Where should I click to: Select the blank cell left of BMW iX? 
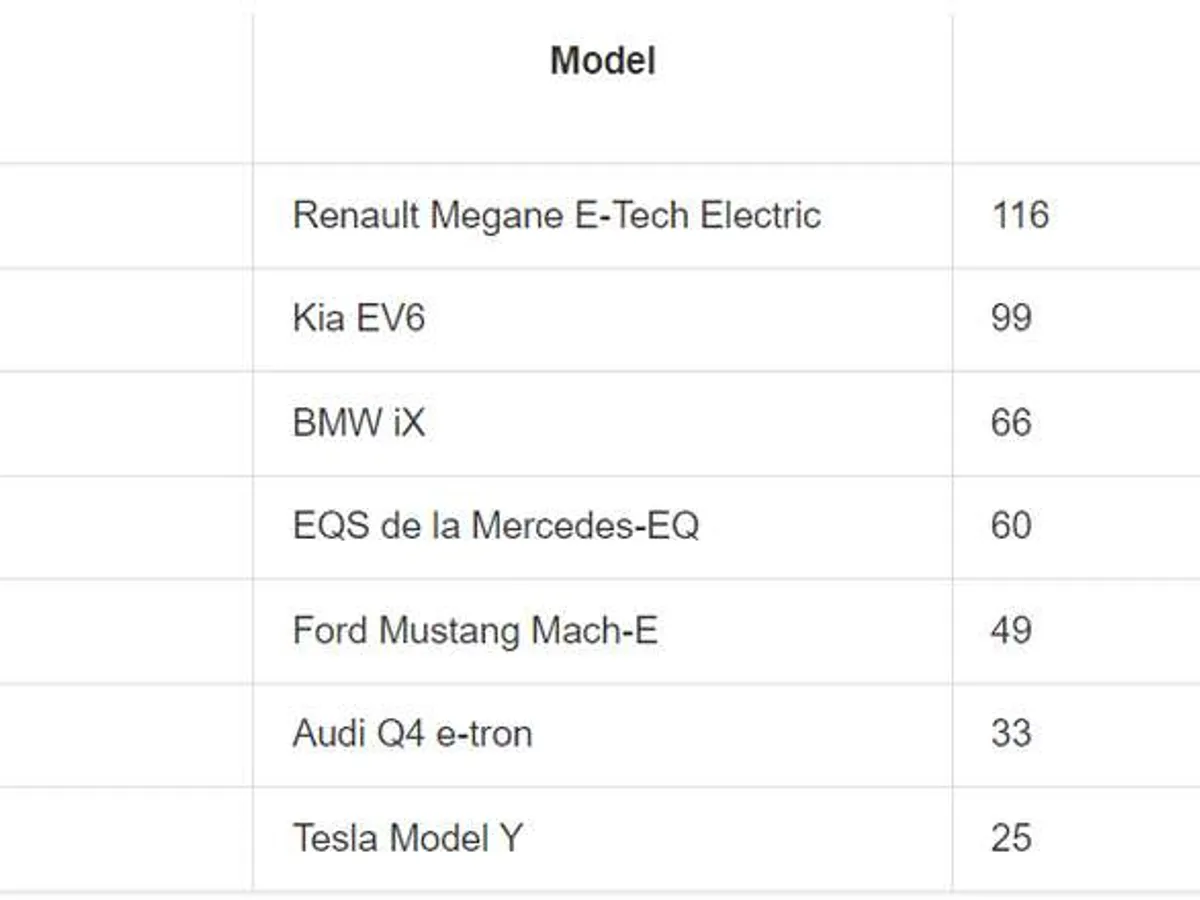pyautogui.click(x=125, y=423)
